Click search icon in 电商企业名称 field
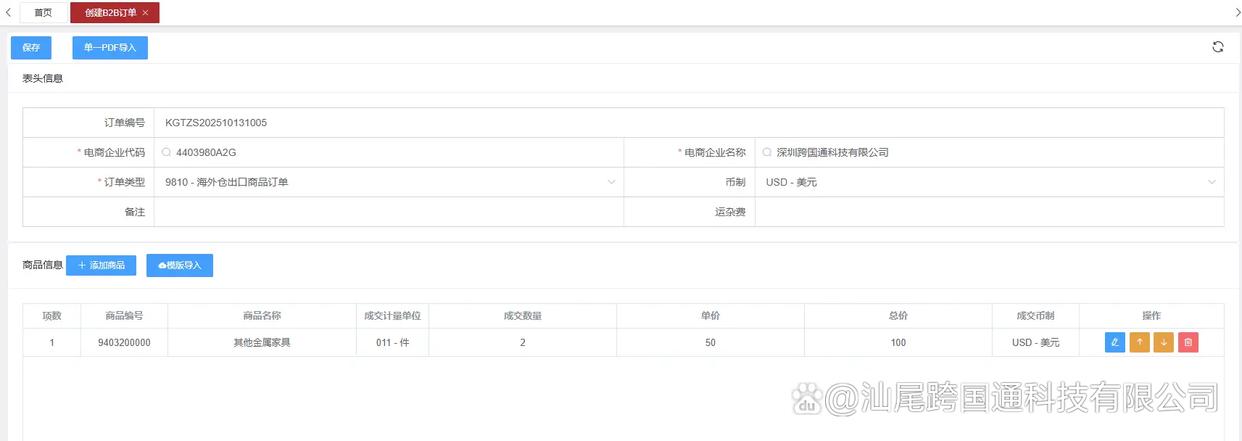The width and height of the screenshot is (1242, 441). (767, 153)
